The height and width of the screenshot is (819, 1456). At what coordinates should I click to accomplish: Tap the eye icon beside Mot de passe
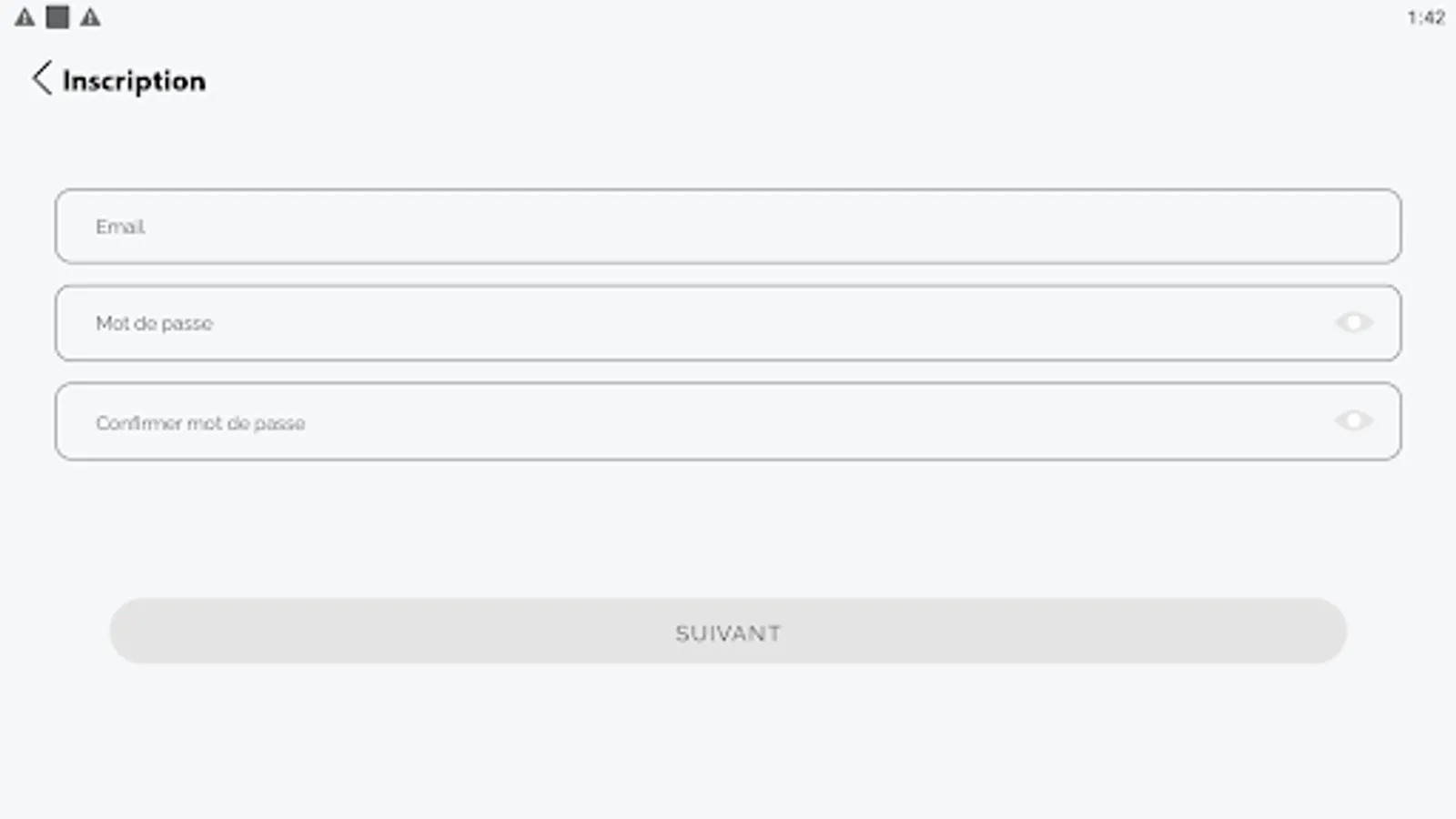click(1353, 323)
